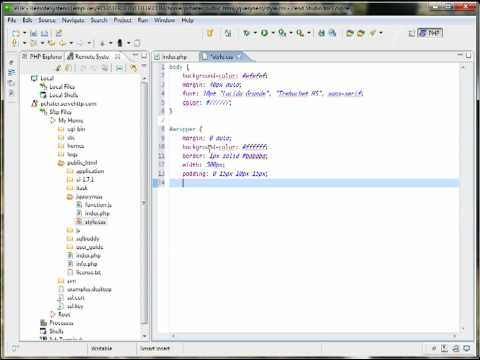Switch to the index.php editor tab
Viewport: 480px width, 360px height.
point(171,57)
